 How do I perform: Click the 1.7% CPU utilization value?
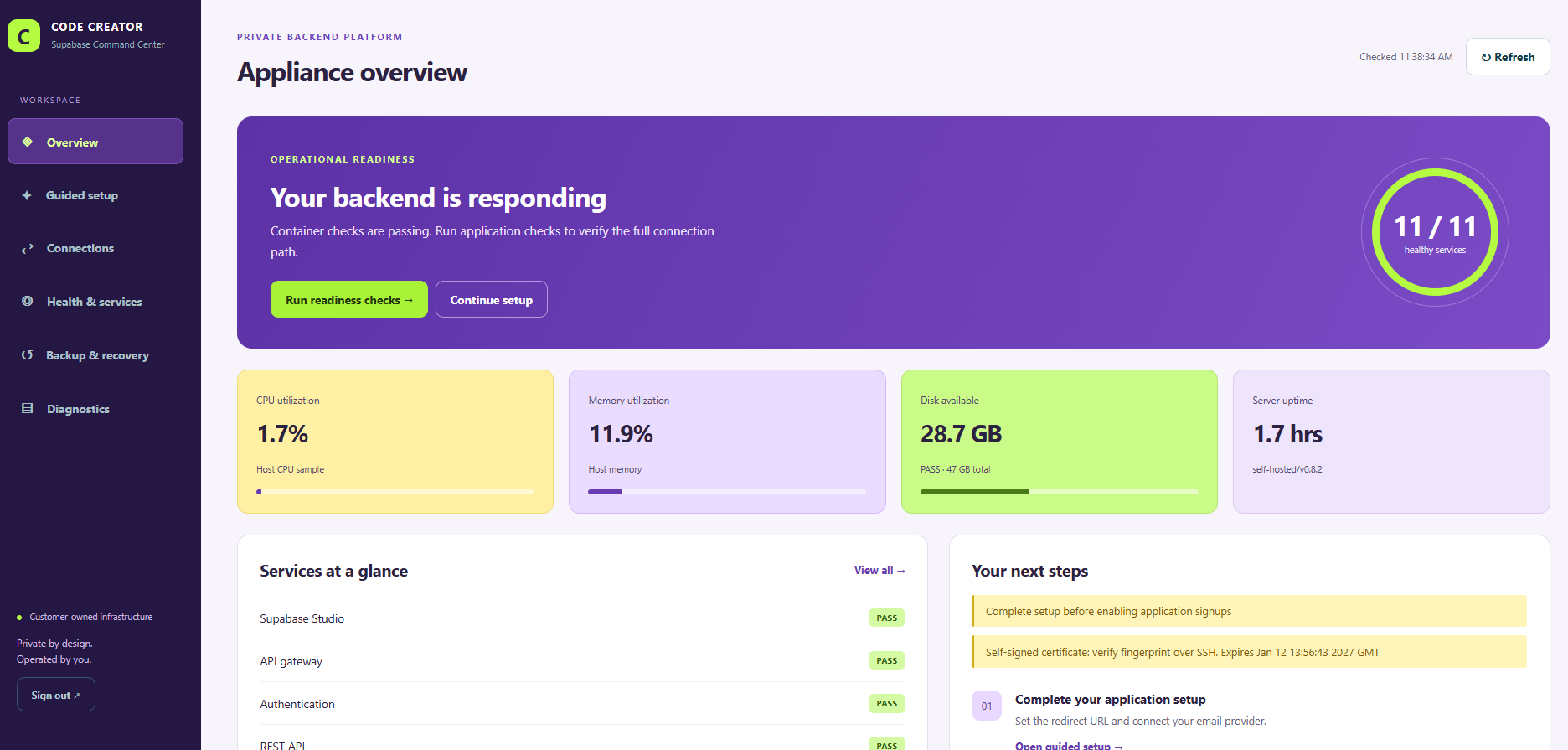click(x=282, y=434)
